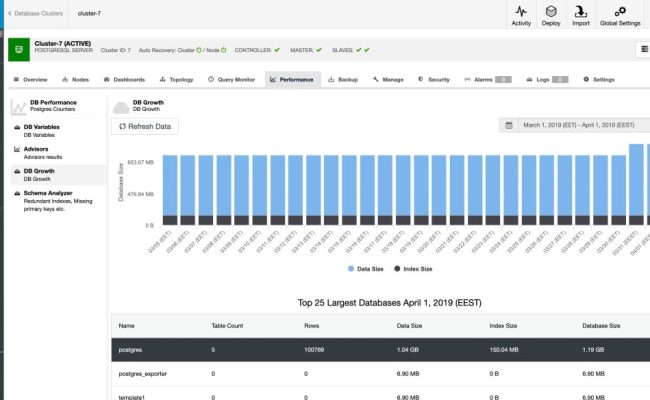650x400 pixels.
Task: Click the DB Variables sidebar icon
Action: click(x=17, y=127)
